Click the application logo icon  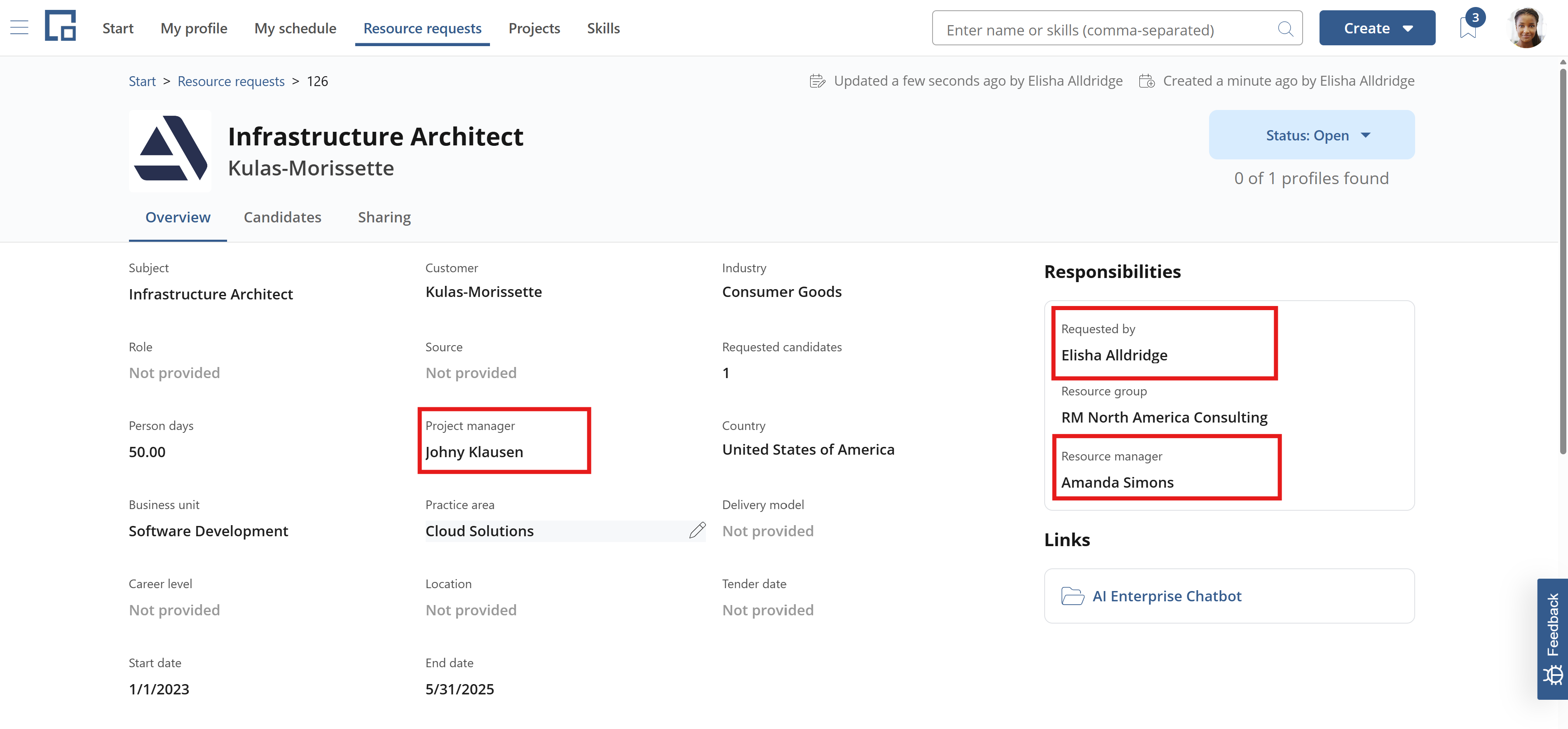pos(60,26)
